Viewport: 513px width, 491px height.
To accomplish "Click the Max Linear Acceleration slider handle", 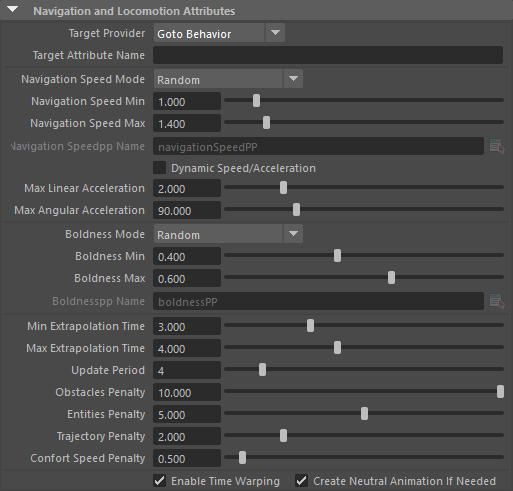I will [283, 188].
